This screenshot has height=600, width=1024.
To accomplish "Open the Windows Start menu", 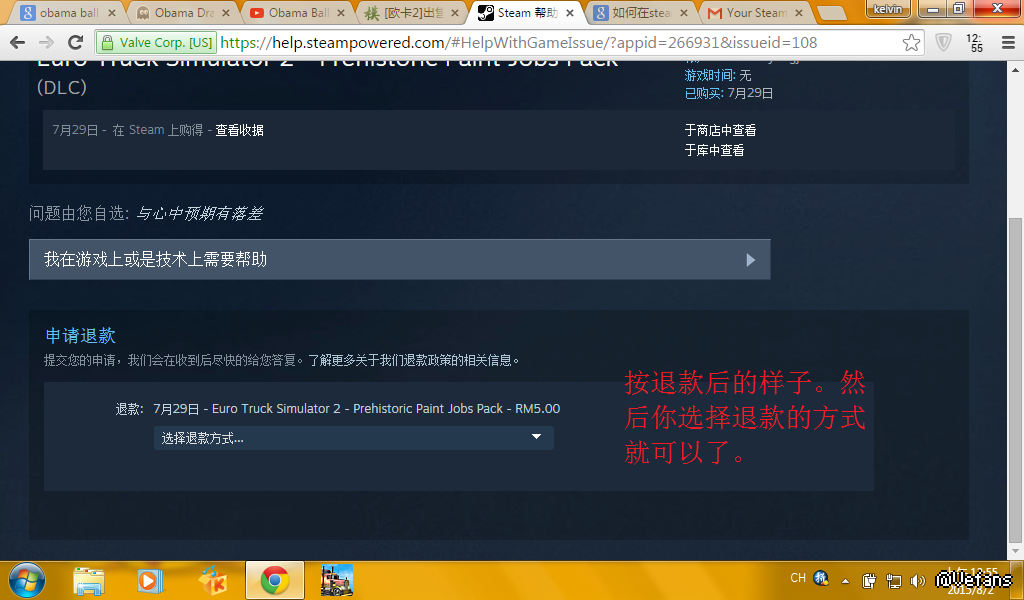I will (x=26, y=580).
